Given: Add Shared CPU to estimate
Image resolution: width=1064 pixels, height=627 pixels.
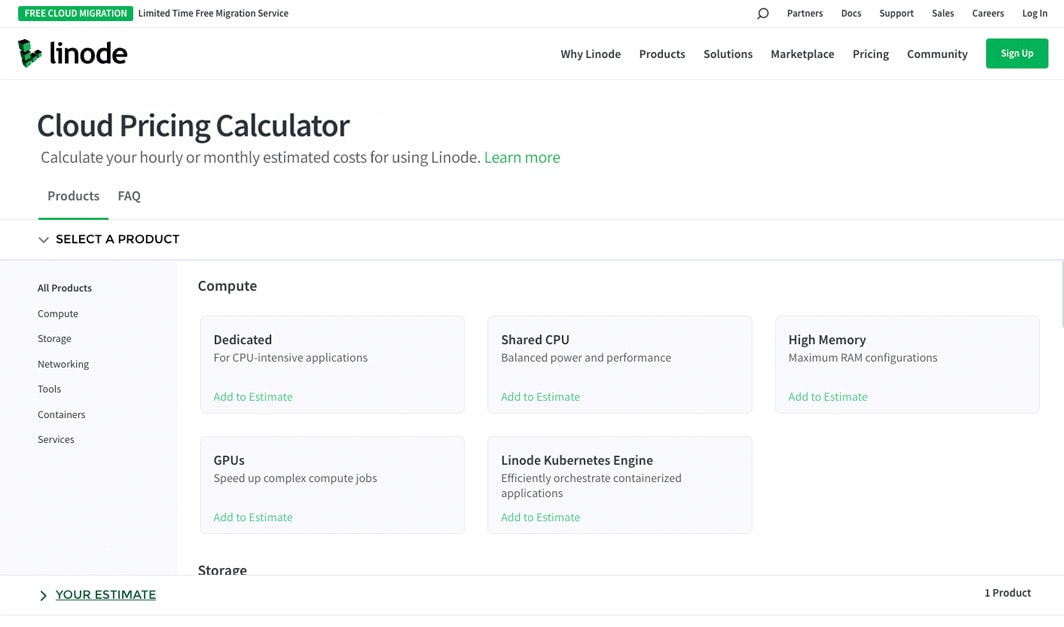Looking at the screenshot, I should coord(540,397).
